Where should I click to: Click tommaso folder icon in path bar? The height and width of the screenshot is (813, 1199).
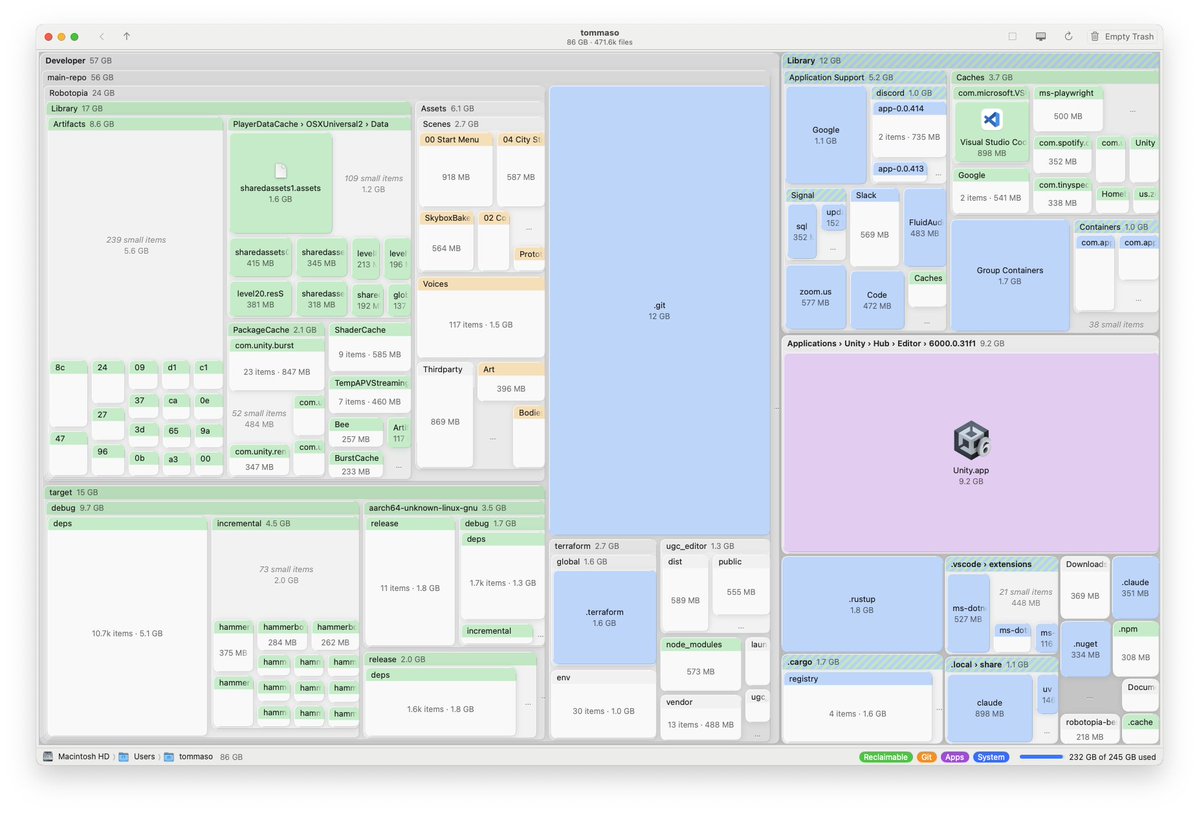point(169,756)
